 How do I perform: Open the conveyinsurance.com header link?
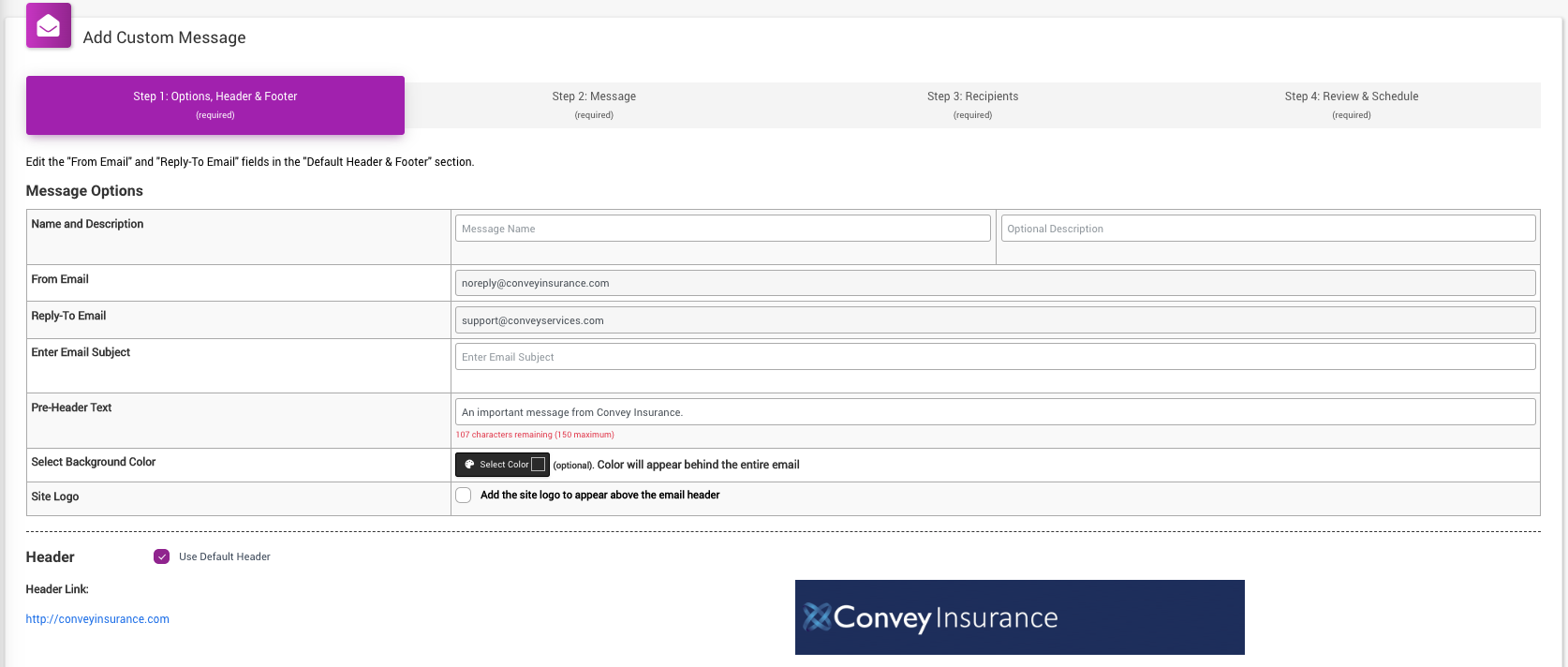pos(97,619)
